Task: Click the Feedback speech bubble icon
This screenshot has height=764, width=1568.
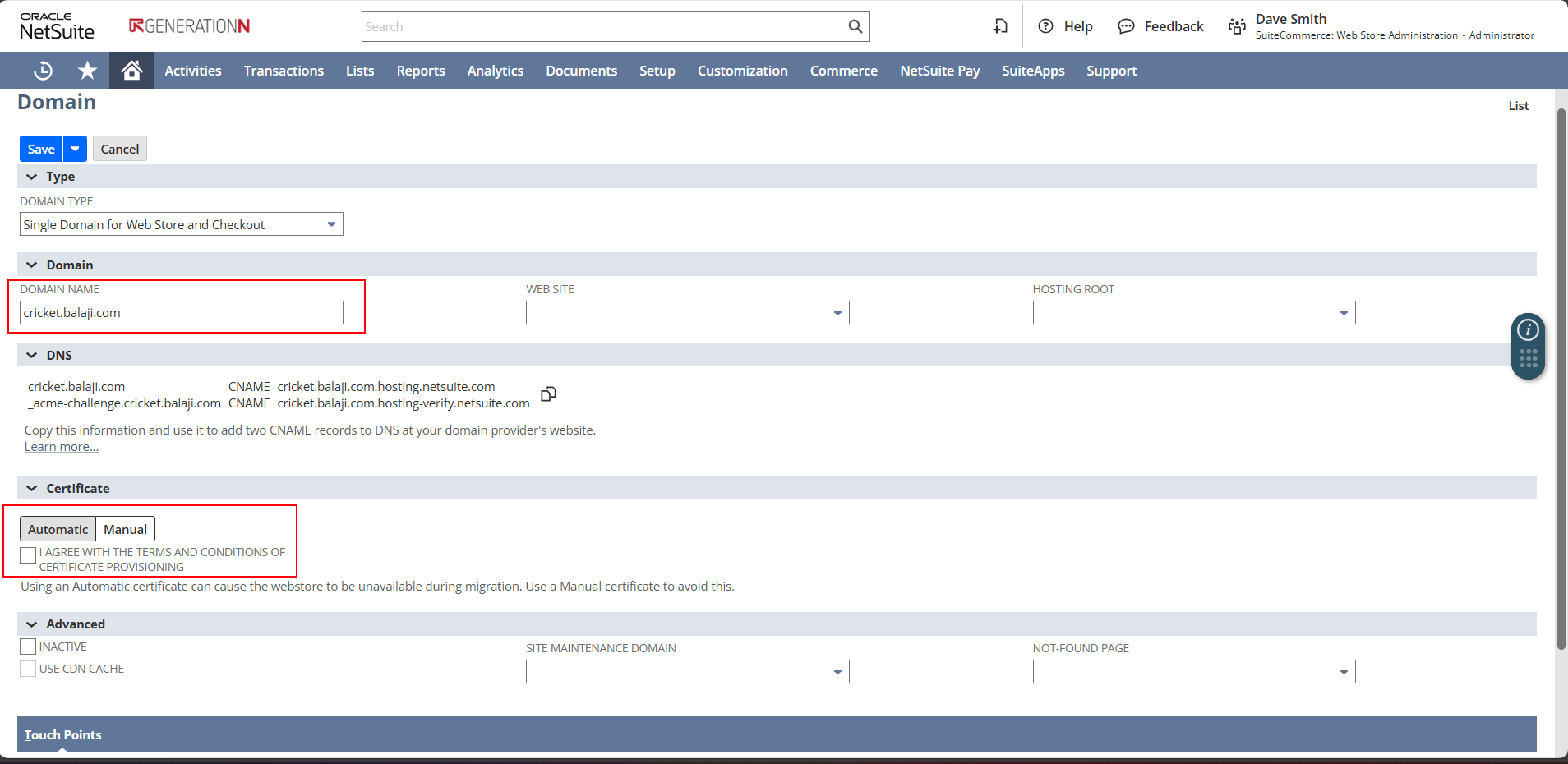Action: (x=1126, y=26)
